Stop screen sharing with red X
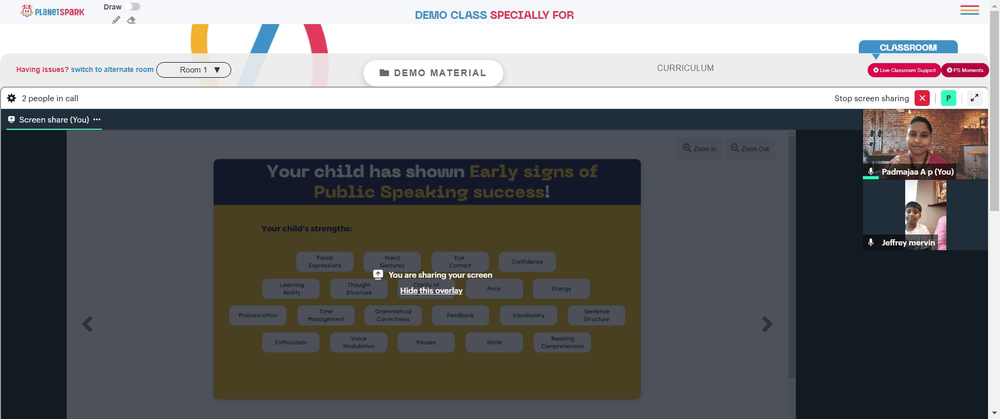1000x419 pixels. point(922,98)
